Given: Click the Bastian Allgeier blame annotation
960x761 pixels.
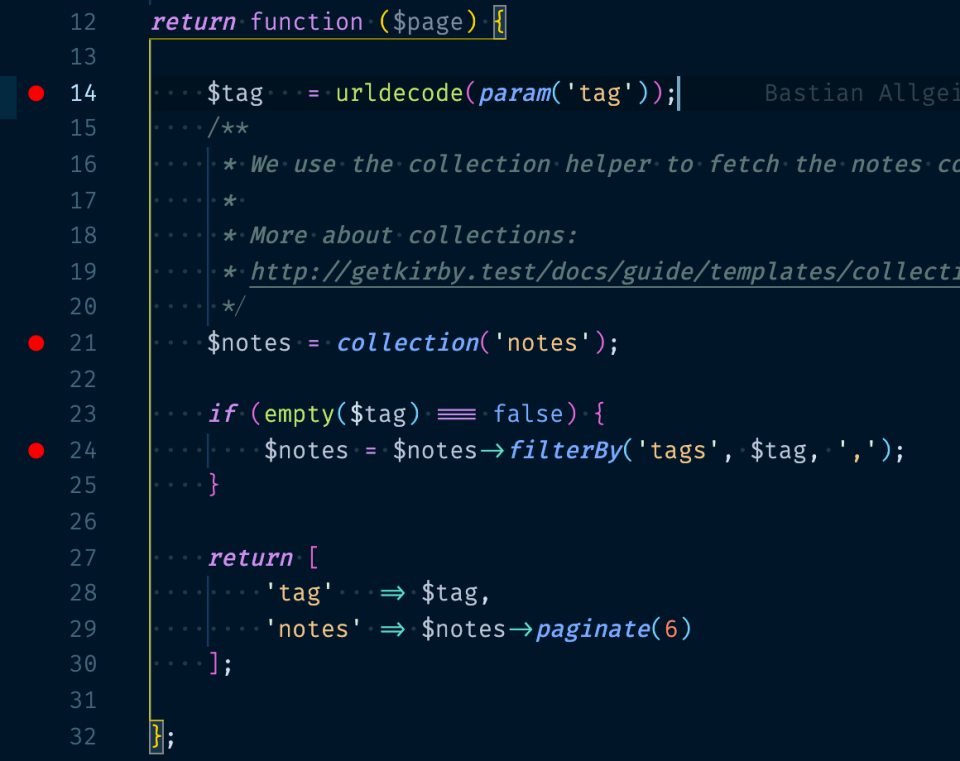Looking at the screenshot, I should point(862,93).
